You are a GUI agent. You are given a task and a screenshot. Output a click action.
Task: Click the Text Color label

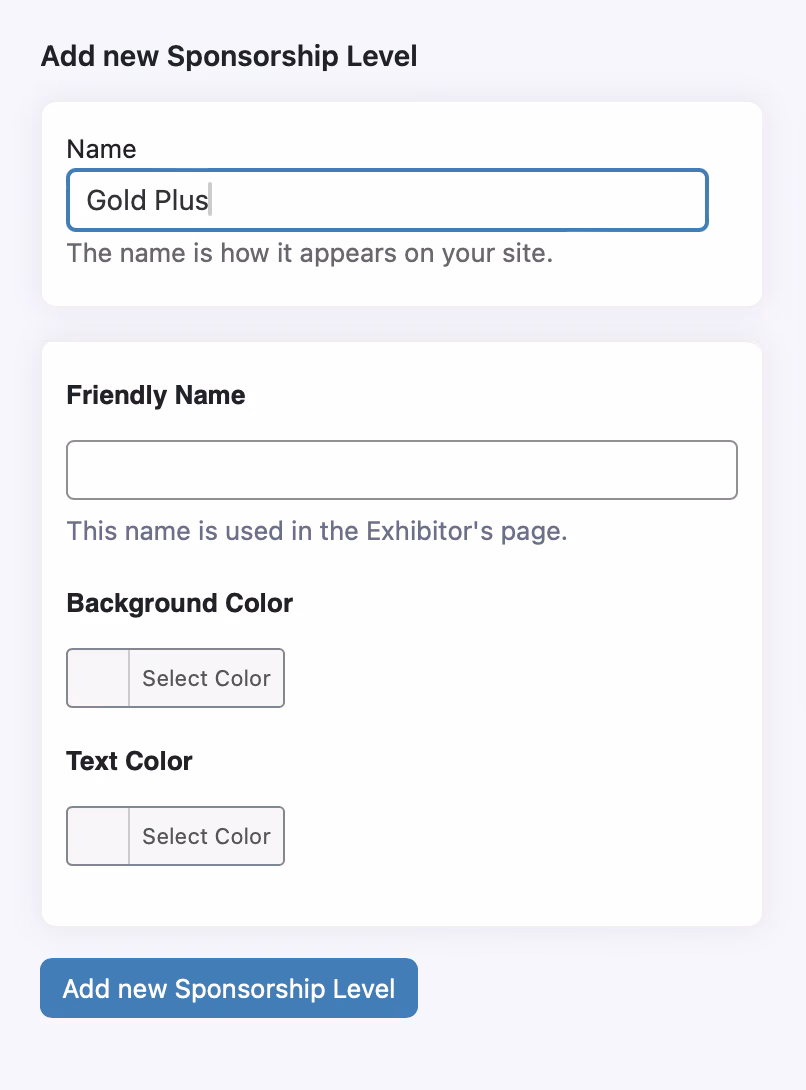click(129, 761)
